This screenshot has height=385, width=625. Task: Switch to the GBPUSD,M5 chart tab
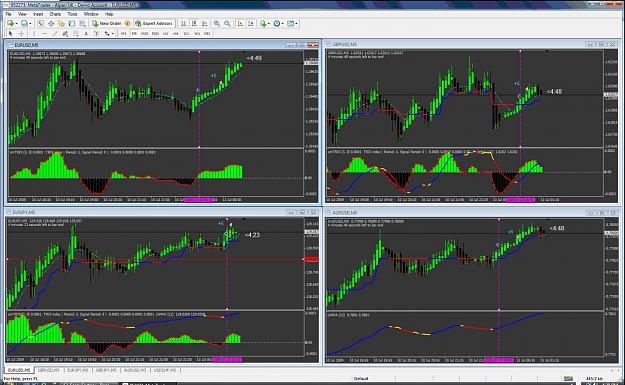point(49,370)
